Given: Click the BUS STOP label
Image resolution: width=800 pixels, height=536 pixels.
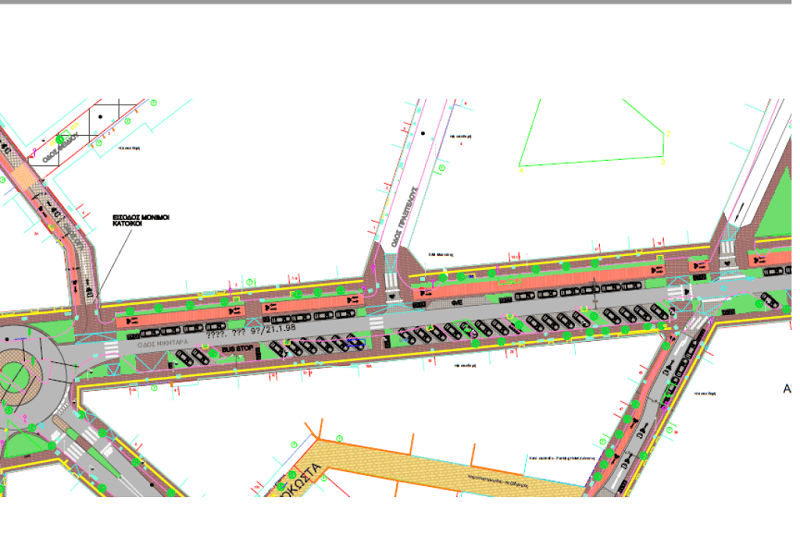Looking at the screenshot, I should point(237,349).
